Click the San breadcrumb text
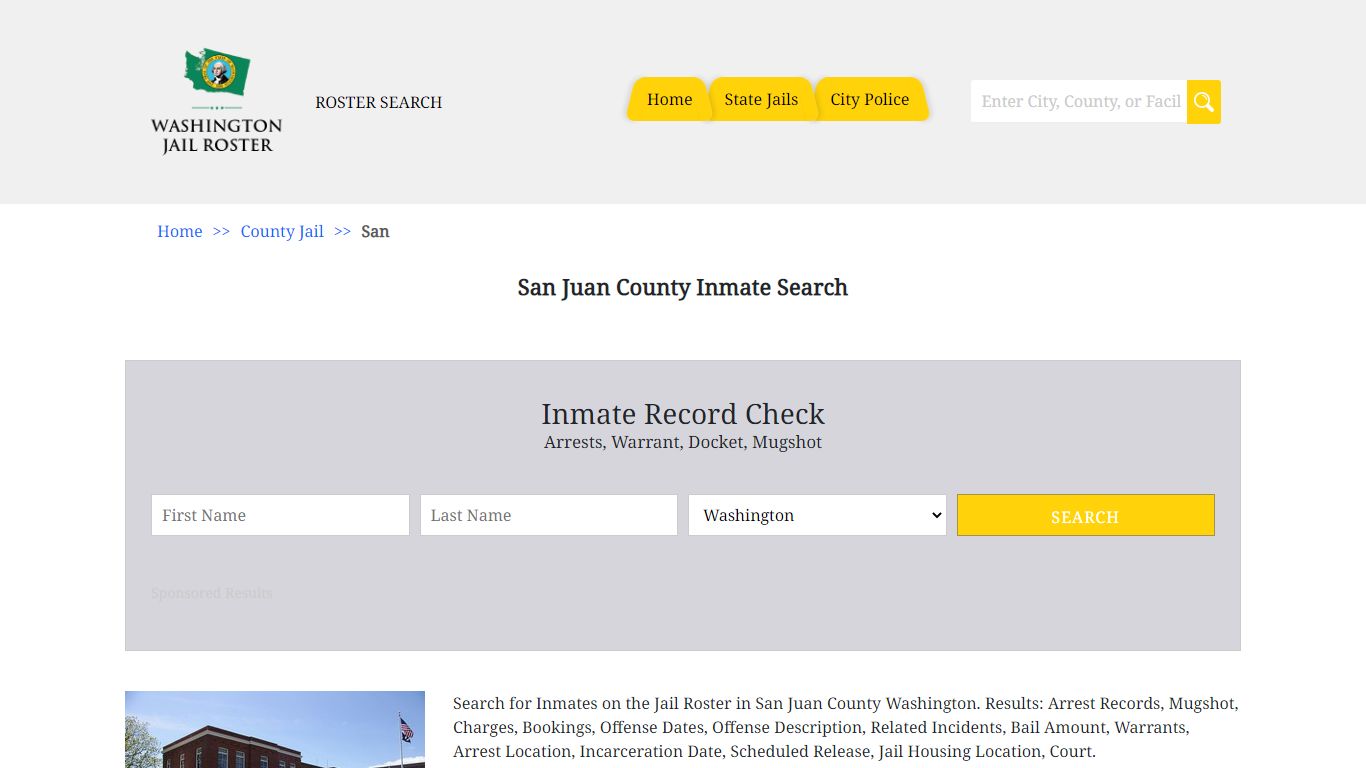Viewport: 1366px width, 768px height. click(375, 231)
